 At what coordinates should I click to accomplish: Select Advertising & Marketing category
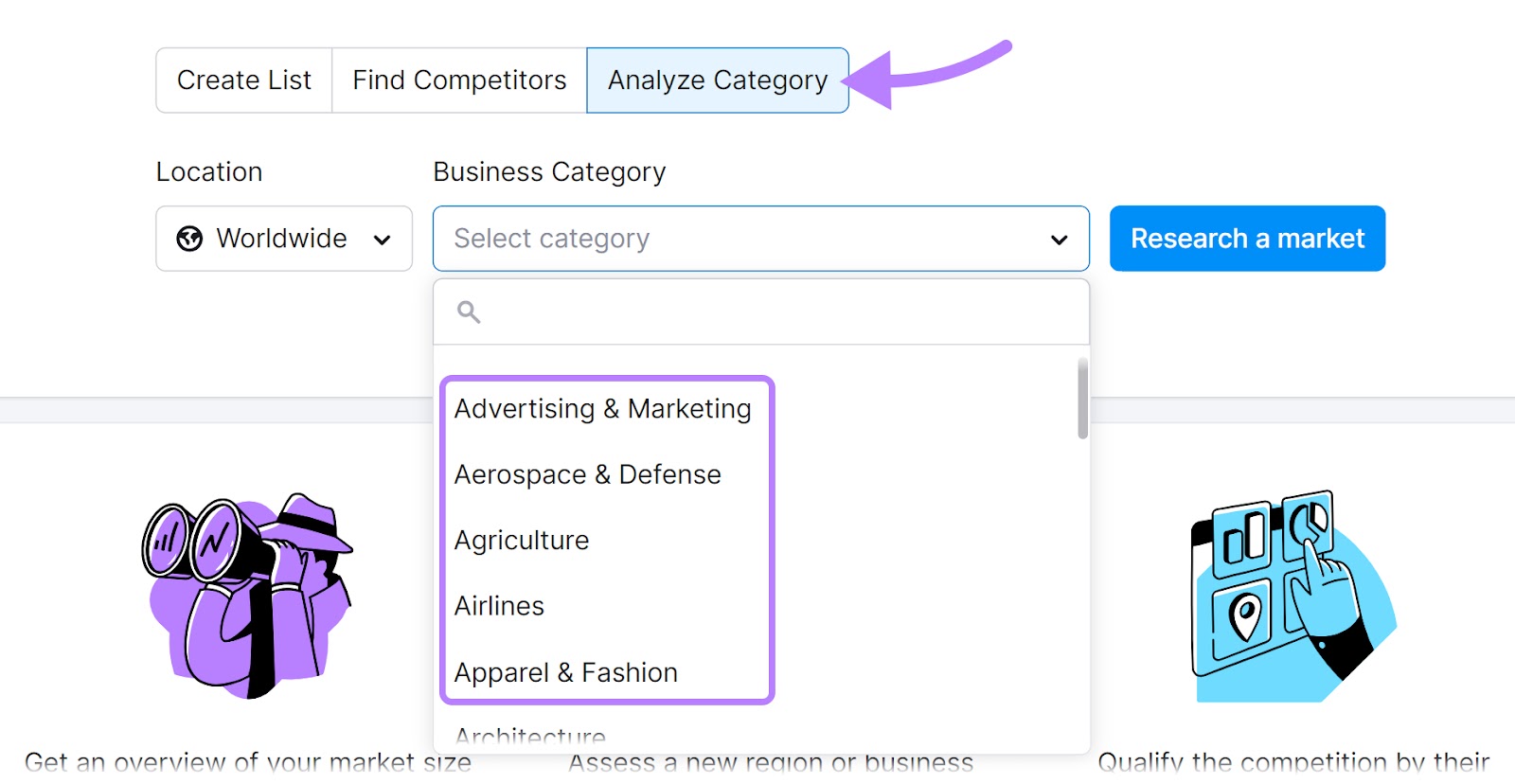tap(603, 409)
